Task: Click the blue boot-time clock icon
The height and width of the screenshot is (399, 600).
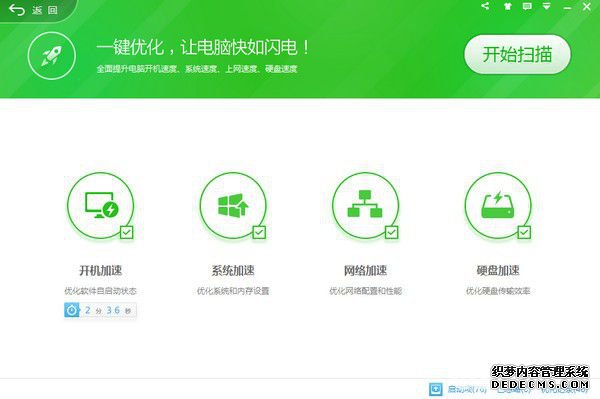Action: click(x=72, y=310)
